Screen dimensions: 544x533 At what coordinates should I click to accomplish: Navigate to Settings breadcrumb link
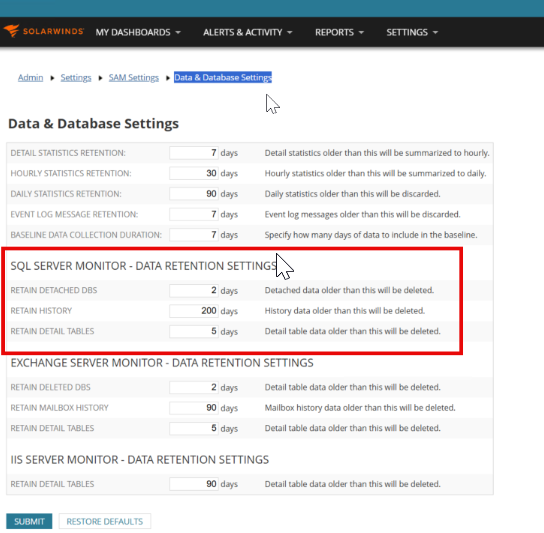point(76,77)
